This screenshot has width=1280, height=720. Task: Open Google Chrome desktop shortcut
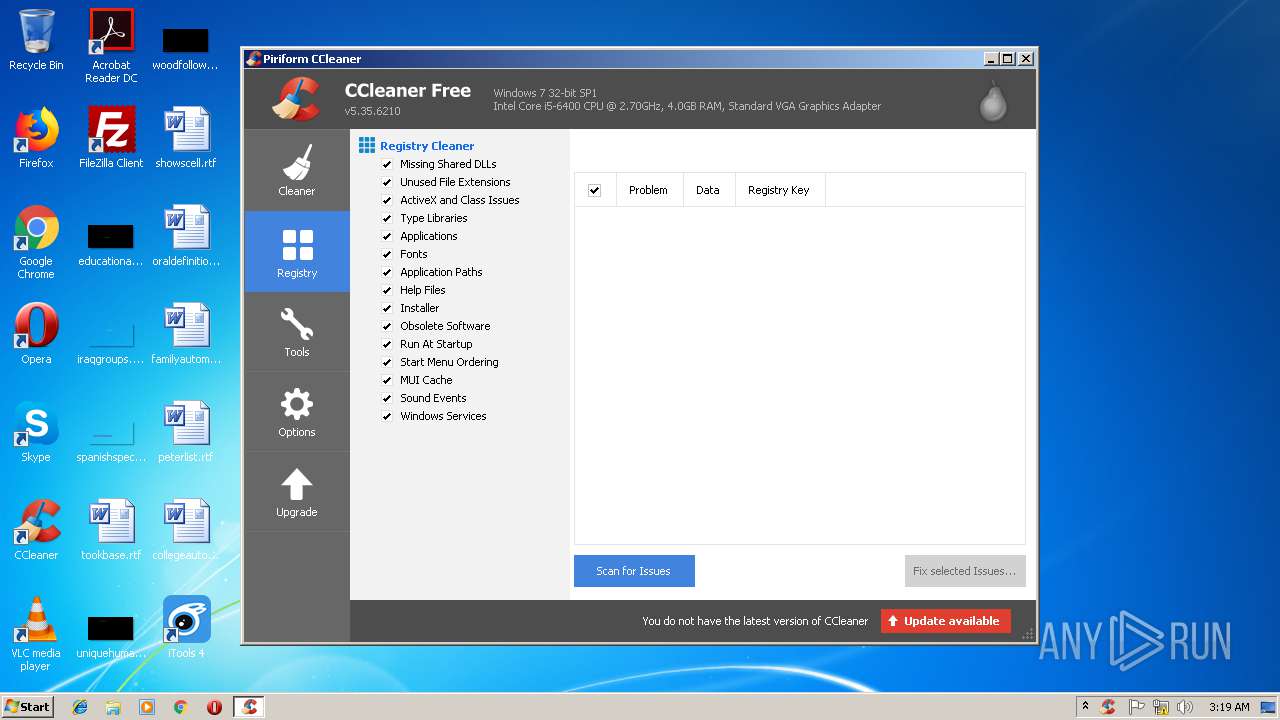(36, 242)
